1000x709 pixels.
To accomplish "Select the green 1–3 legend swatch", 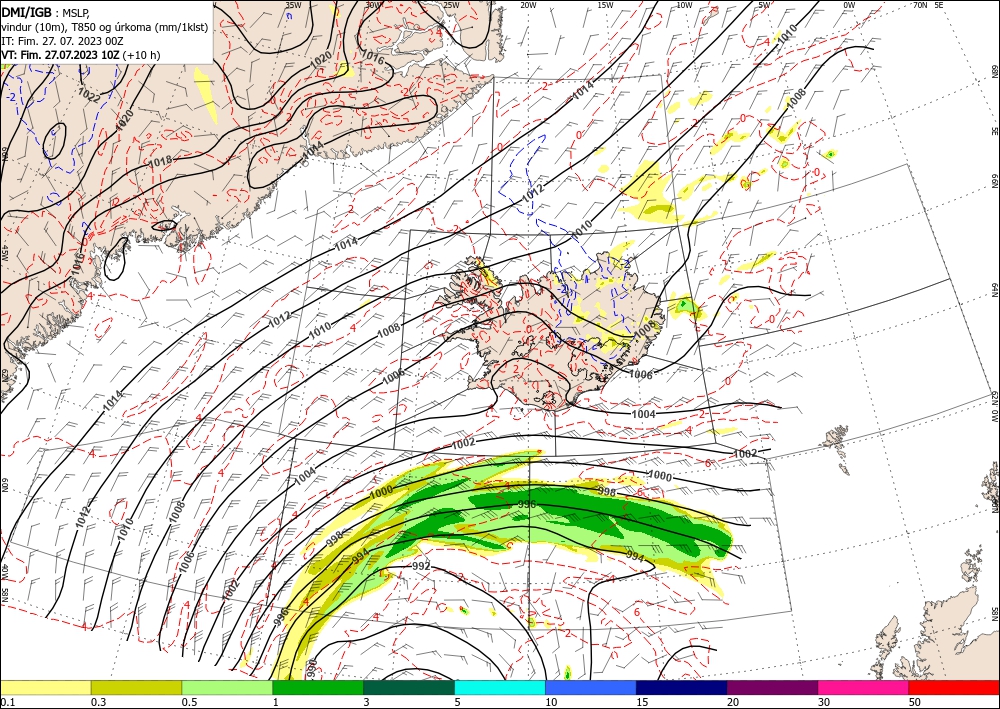I will click(318, 688).
